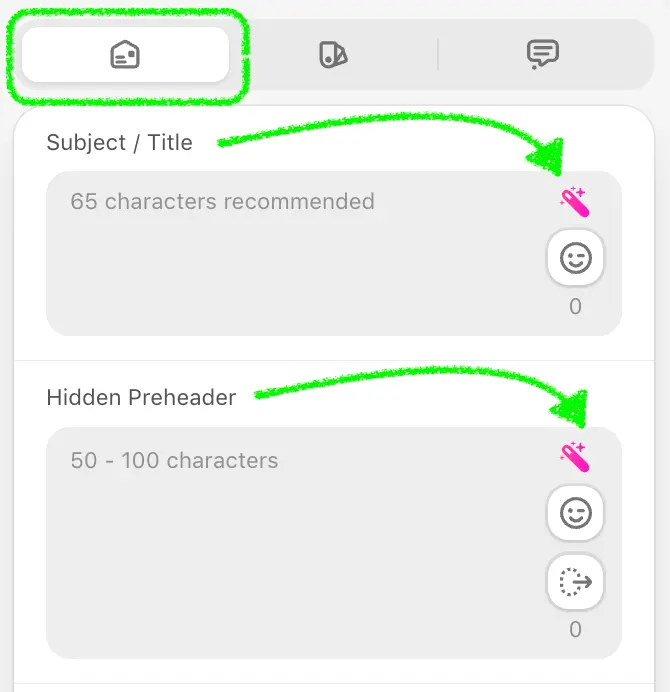This screenshot has width=670, height=692.
Task: Click the vertical divider between tab icons
Action: click(438, 54)
